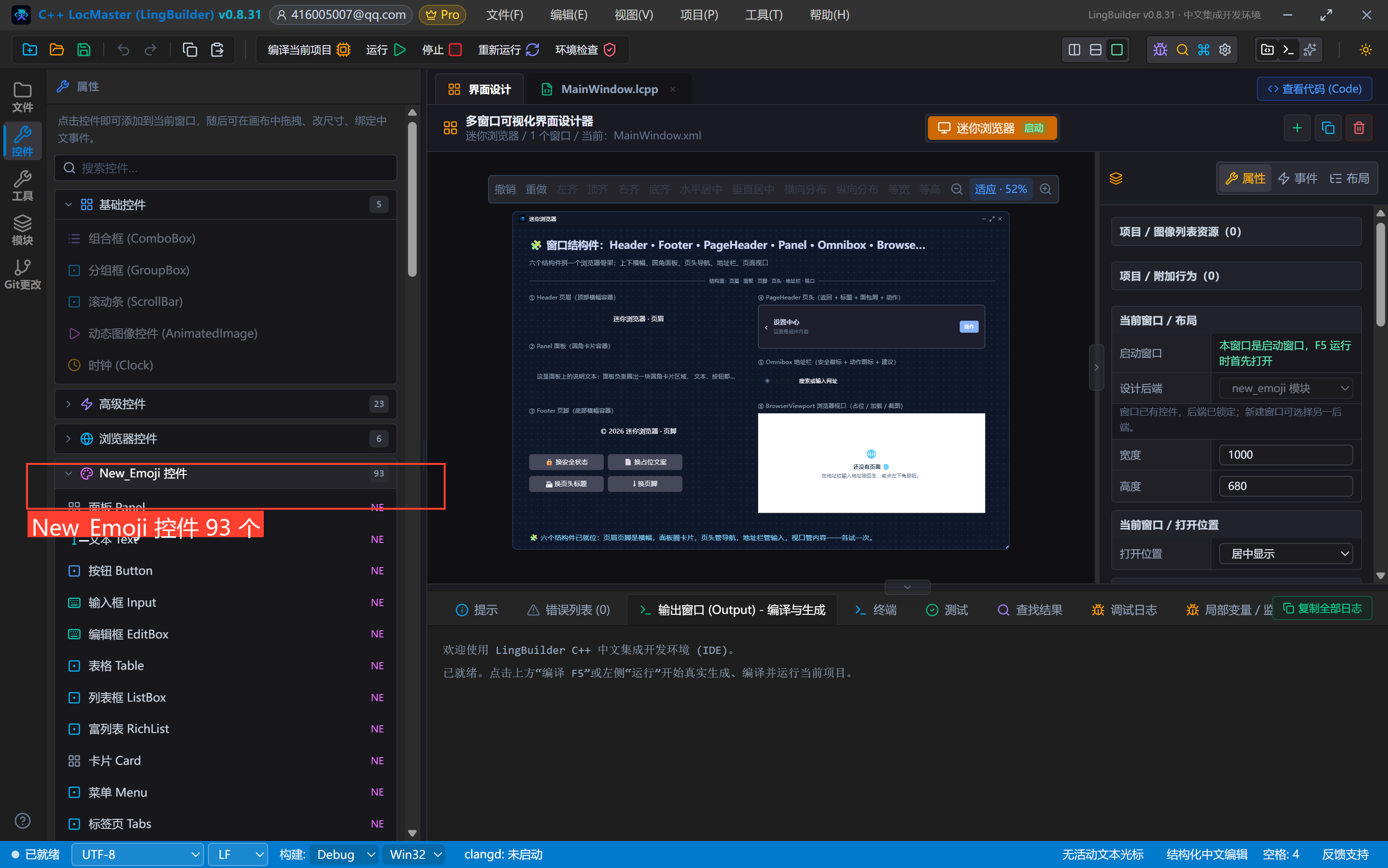1388x868 pixels.
Task: Expand the 浏览器控件 category
Action: 226,439
